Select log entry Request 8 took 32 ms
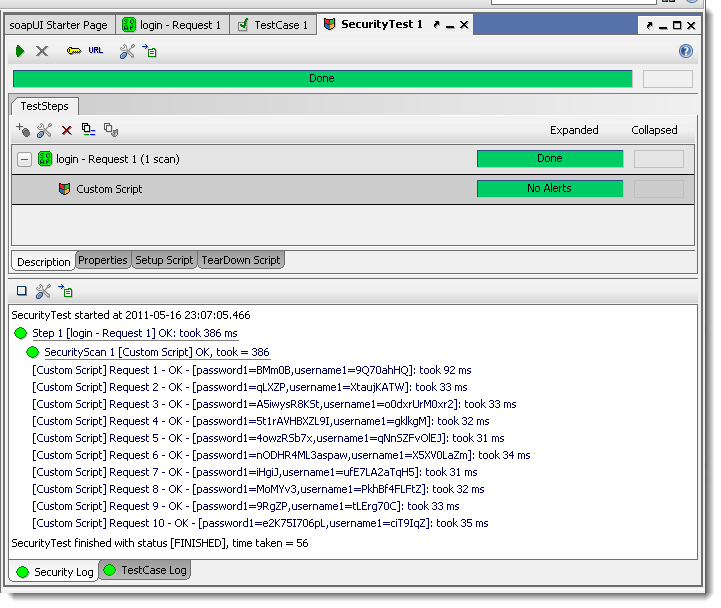 [x=258, y=489]
